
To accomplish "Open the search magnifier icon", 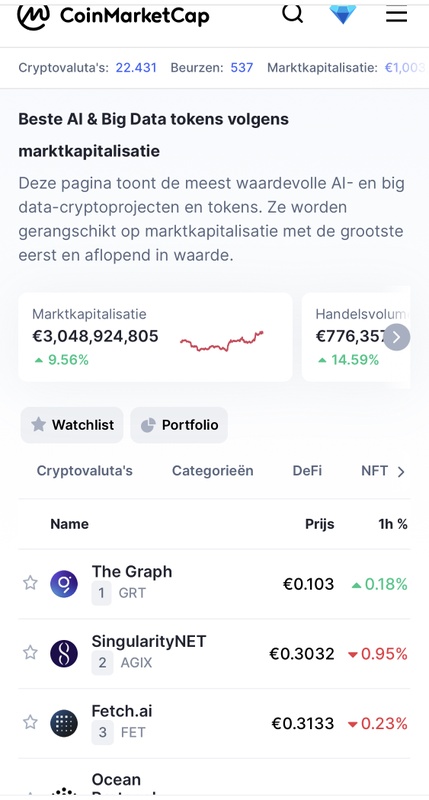I will click(x=293, y=13).
